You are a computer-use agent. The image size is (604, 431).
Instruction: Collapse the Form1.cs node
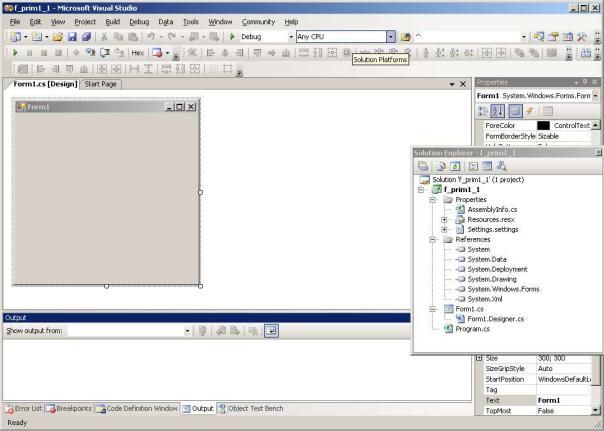coord(432,309)
